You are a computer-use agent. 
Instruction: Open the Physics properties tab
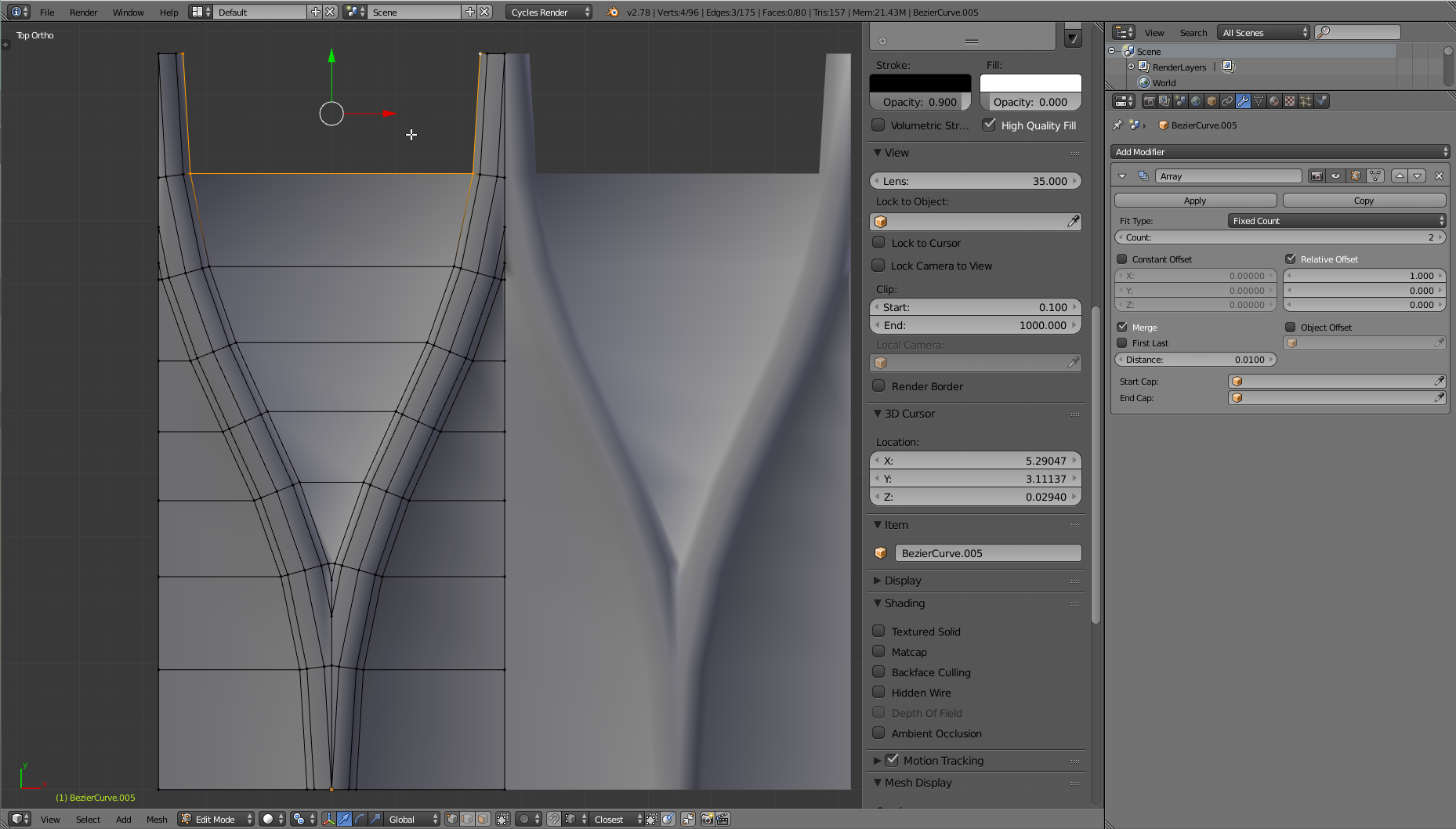point(1321,101)
